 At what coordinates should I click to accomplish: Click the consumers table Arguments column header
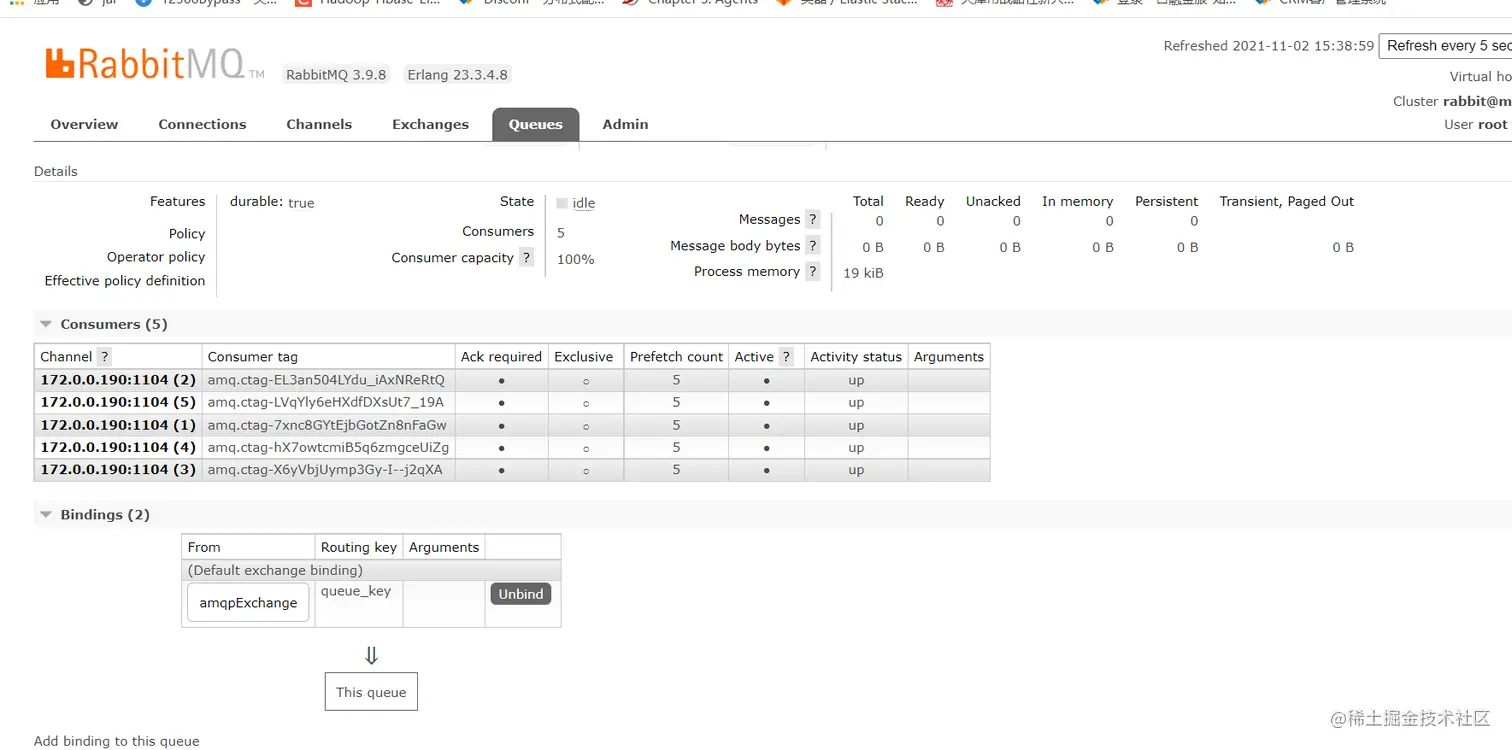point(949,357)
